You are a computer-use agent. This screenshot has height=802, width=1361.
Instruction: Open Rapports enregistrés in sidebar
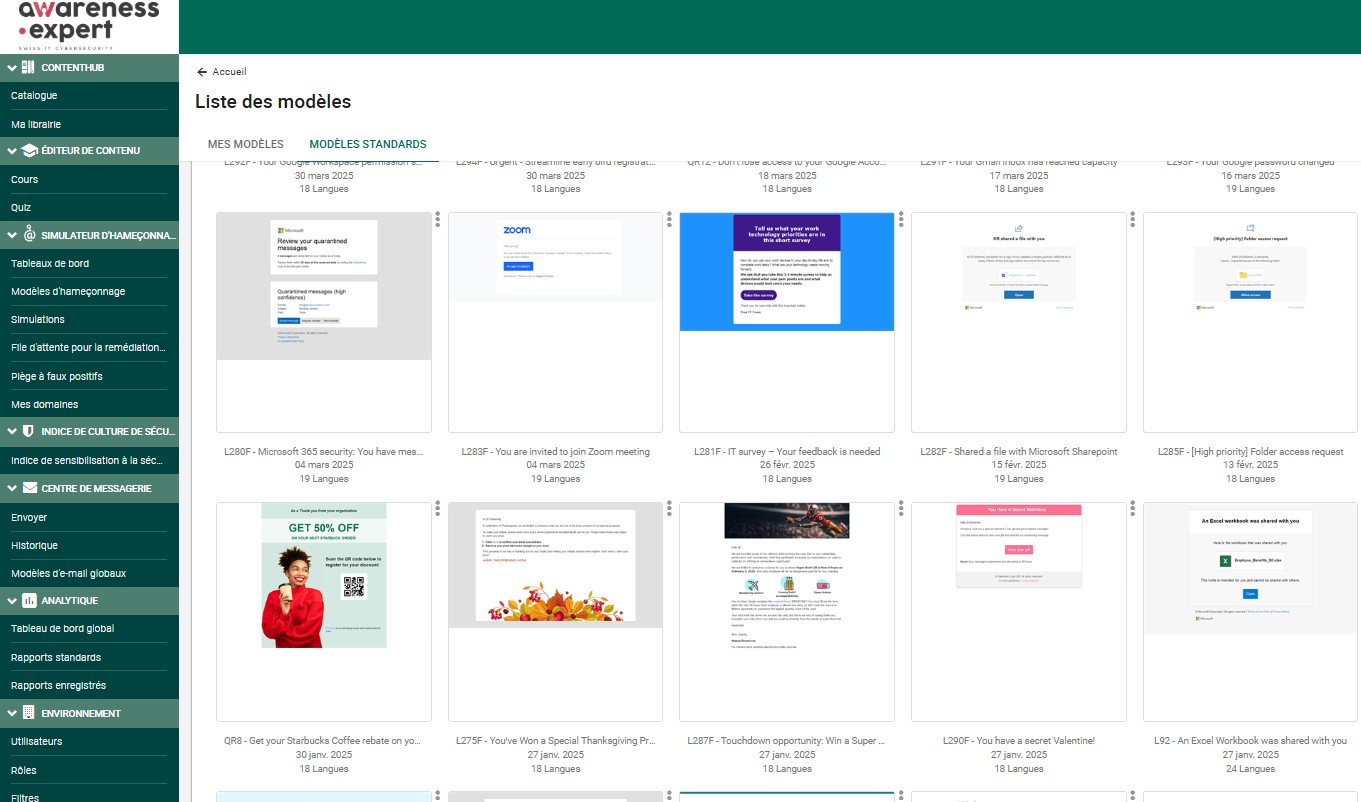pos(58,686)
